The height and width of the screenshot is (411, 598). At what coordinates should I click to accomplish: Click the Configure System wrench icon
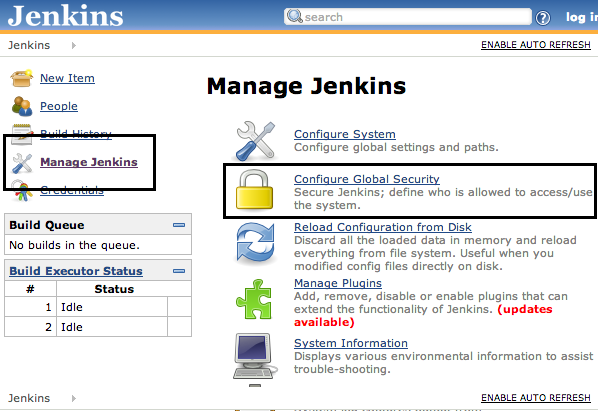[x=255, y=141]
